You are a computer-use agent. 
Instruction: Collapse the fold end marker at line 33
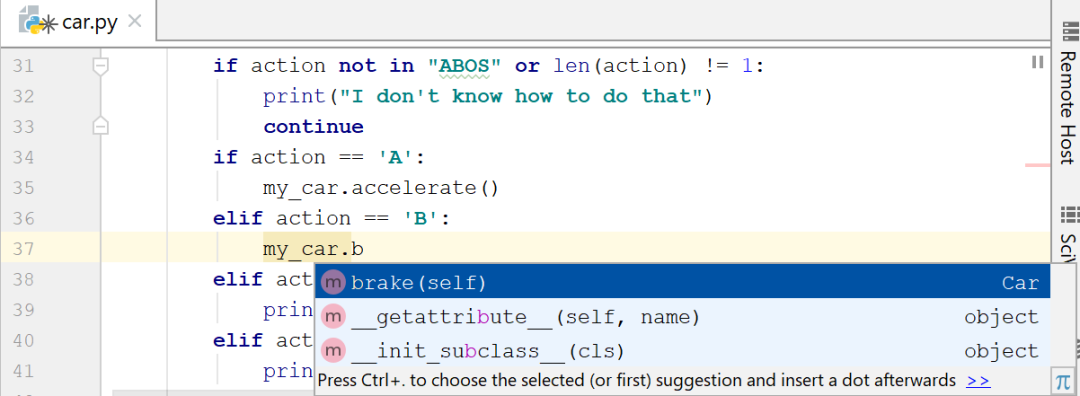click(x=101, y=126)
